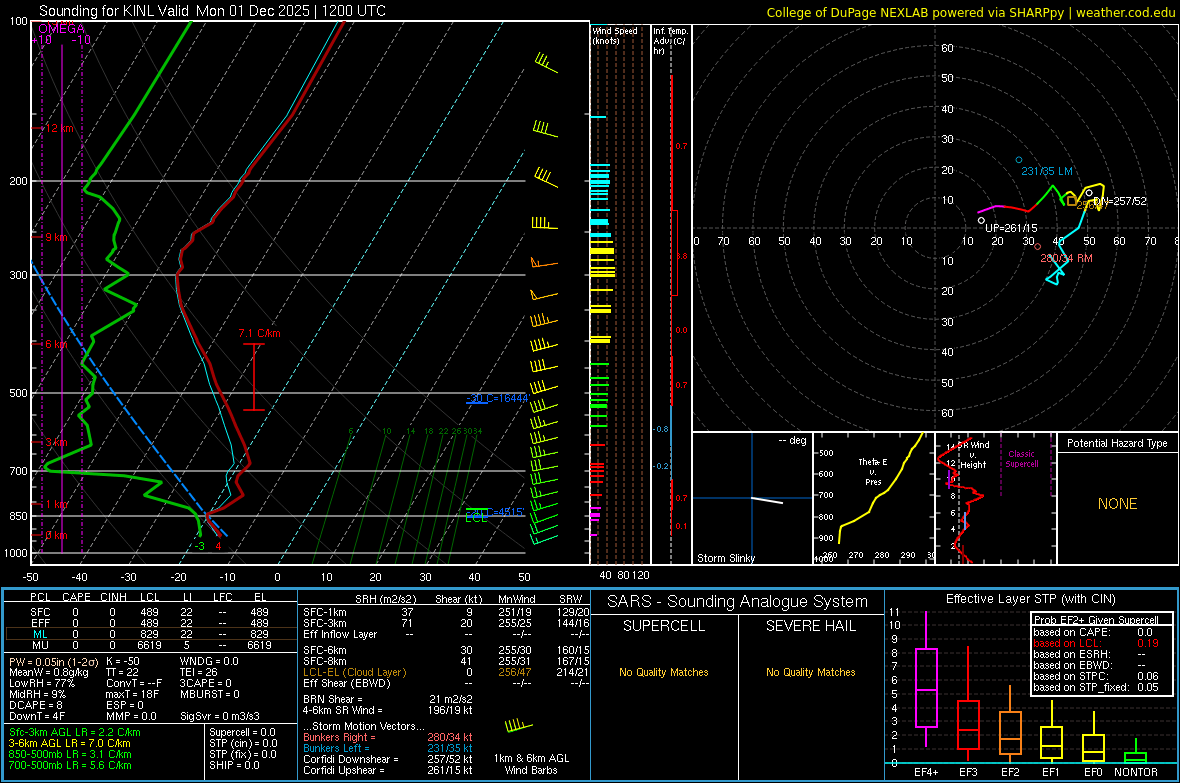Viewport: 1180px width, 783px height.
Task: Click the 'EF3' box plot axis label
Action: click(x=968, y=772)
